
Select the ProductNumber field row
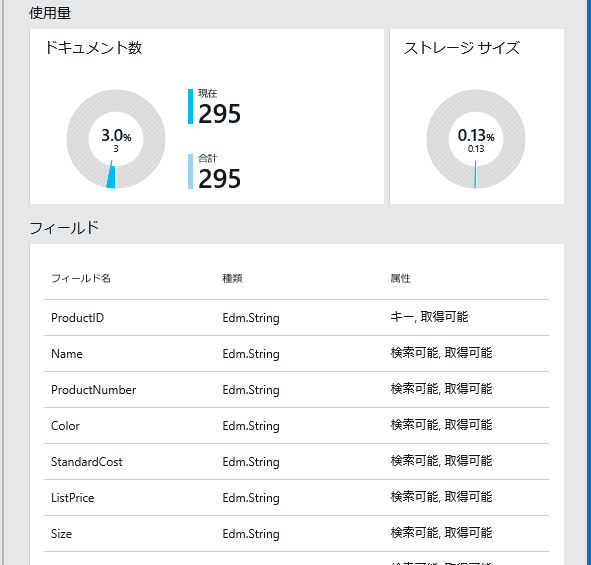coord(296,390)
